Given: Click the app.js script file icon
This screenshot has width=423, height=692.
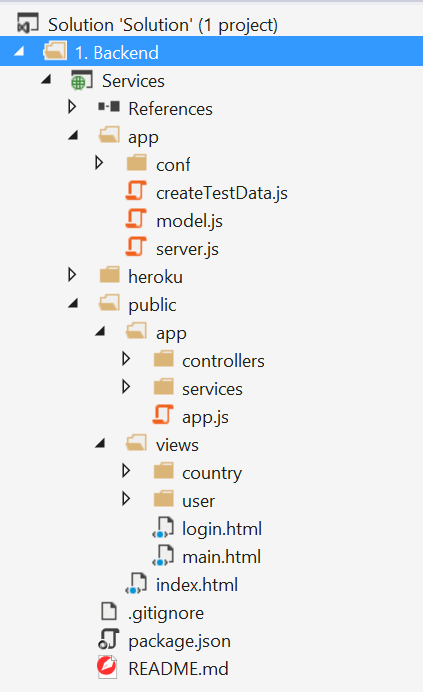Looking at the screenshot, I should [x=163, y=415].
